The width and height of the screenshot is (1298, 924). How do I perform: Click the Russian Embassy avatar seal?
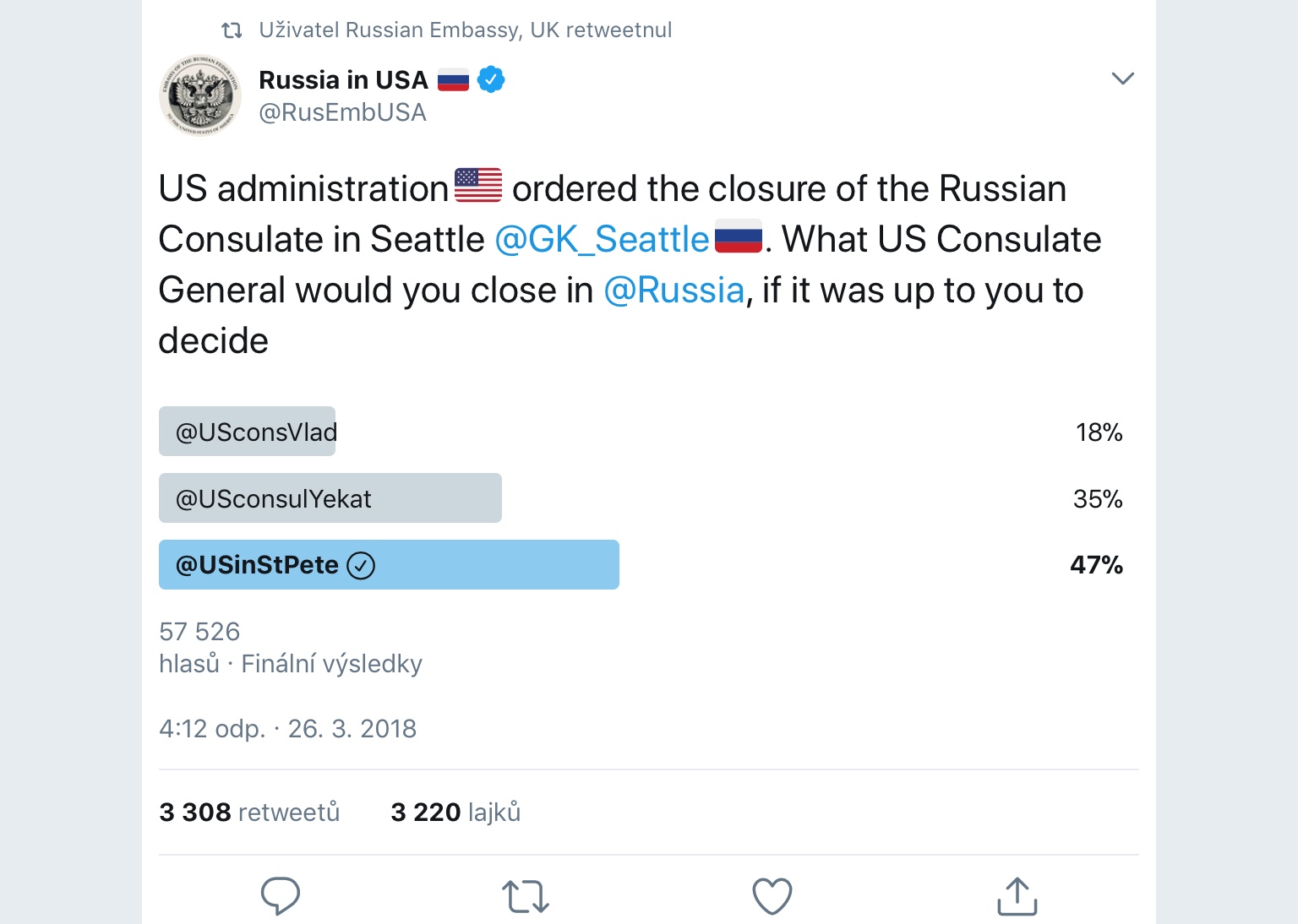click(200, 96)
